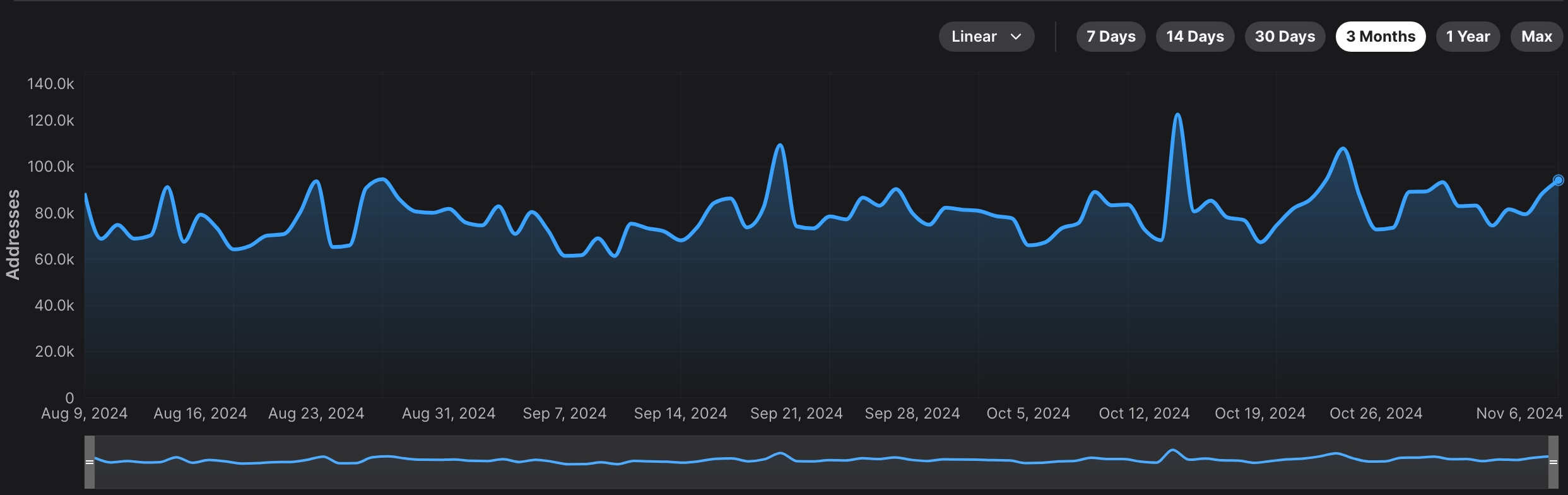Click the right range slider handle
Screen dimensions: 1568x495
[1553, 462]
